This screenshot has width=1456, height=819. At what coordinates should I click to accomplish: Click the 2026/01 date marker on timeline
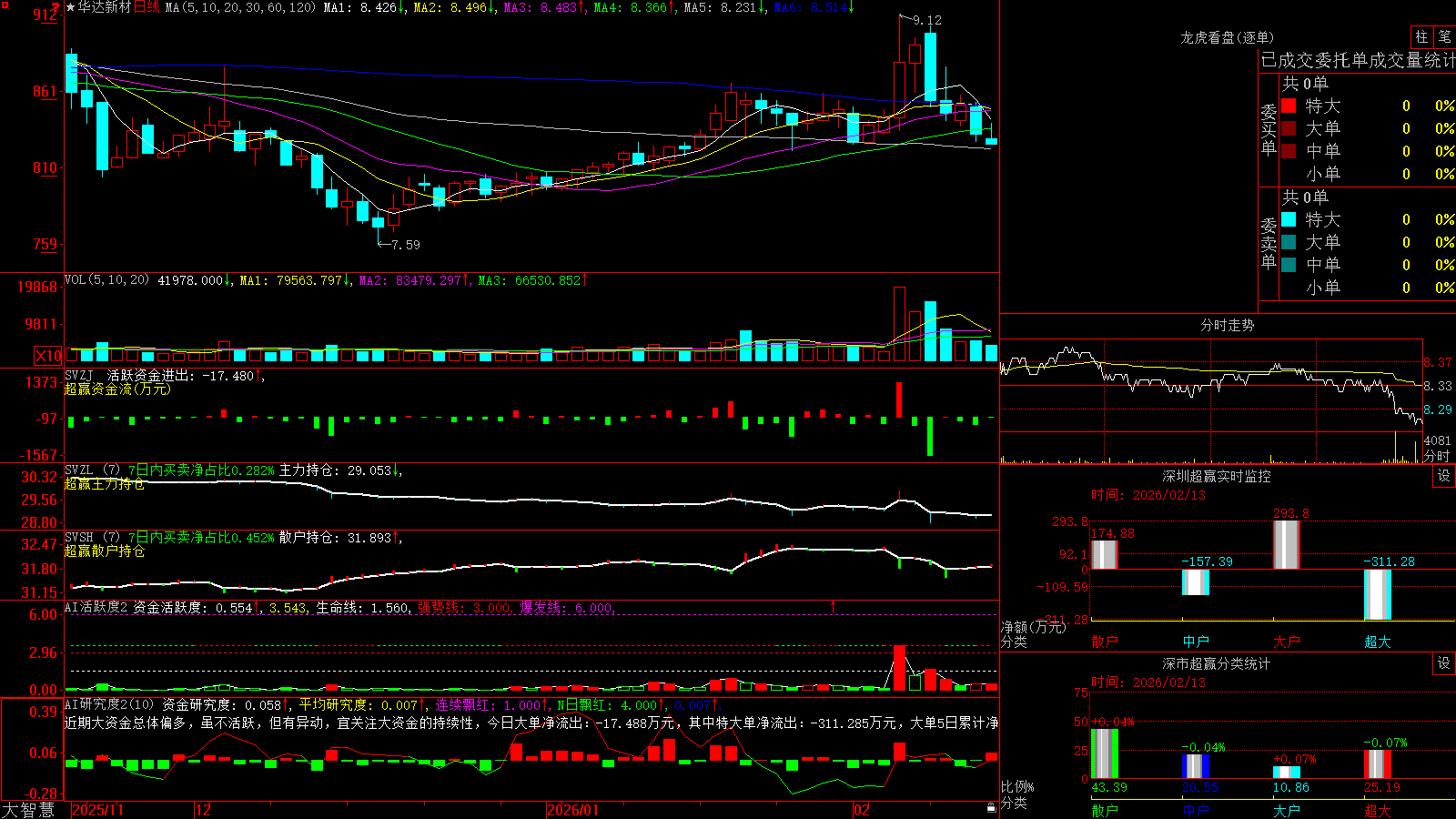click(x=572, y=810)
